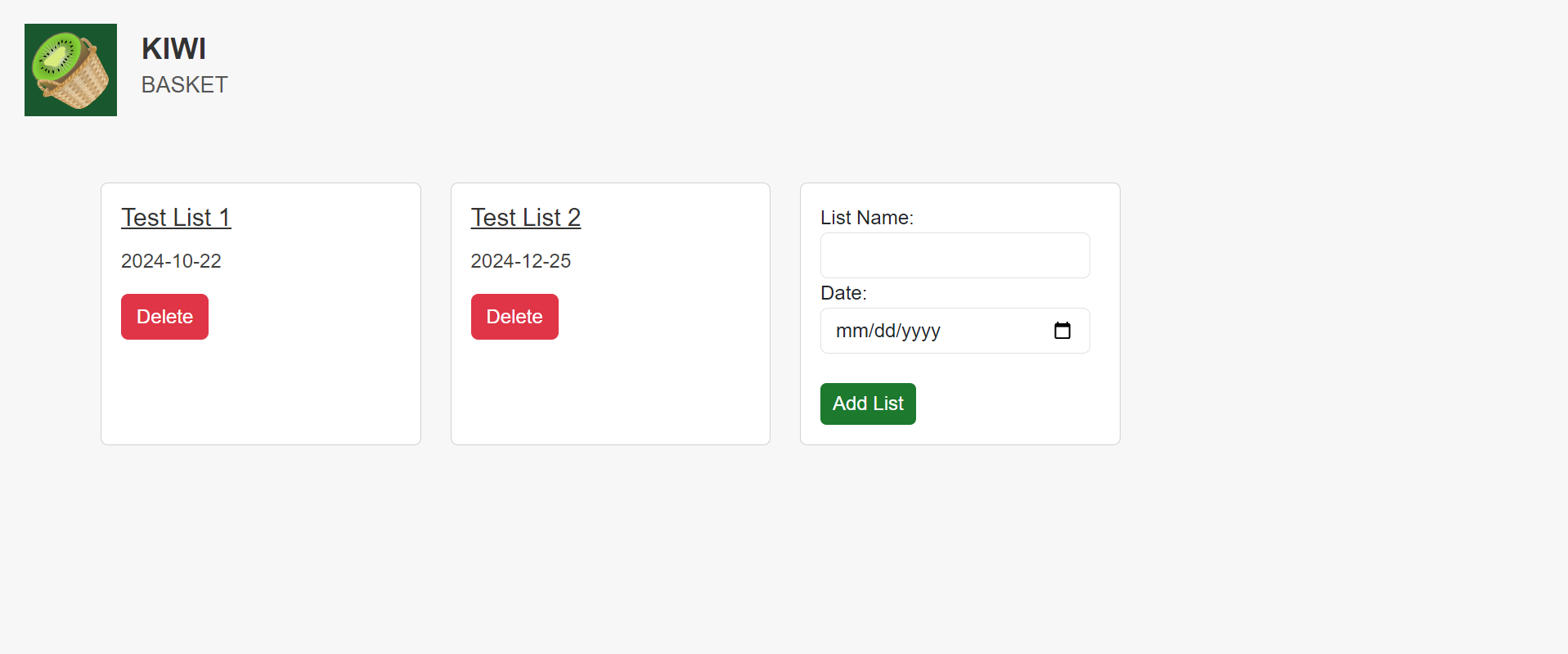This screenshot has width=1568, height=654.
Task: Delete Test List 2
Action: pyautogui.click(x=514, y=317)
